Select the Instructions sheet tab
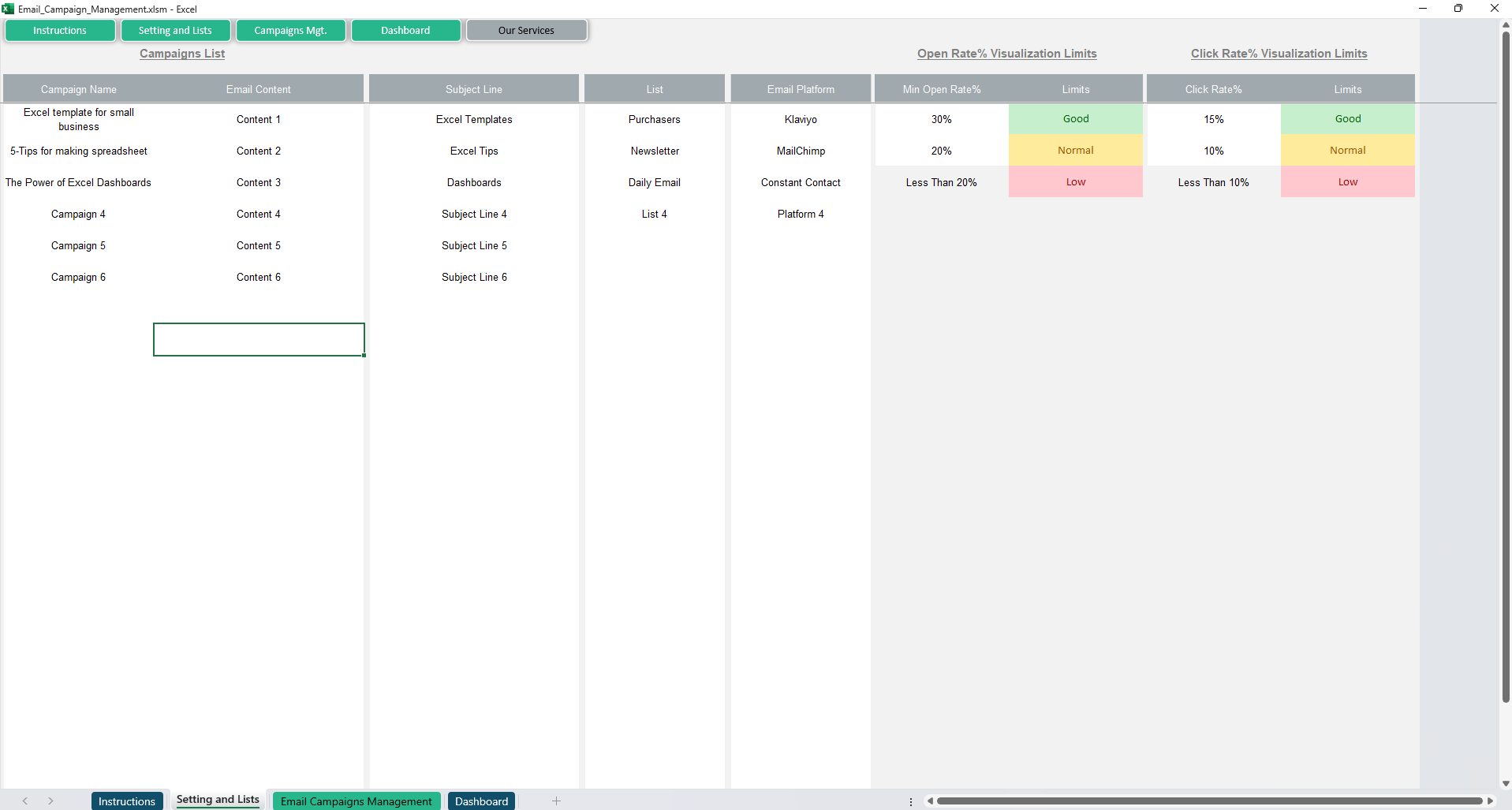Image resolution: width=1512 pixels, height=810 pixels. coord(127,801)
